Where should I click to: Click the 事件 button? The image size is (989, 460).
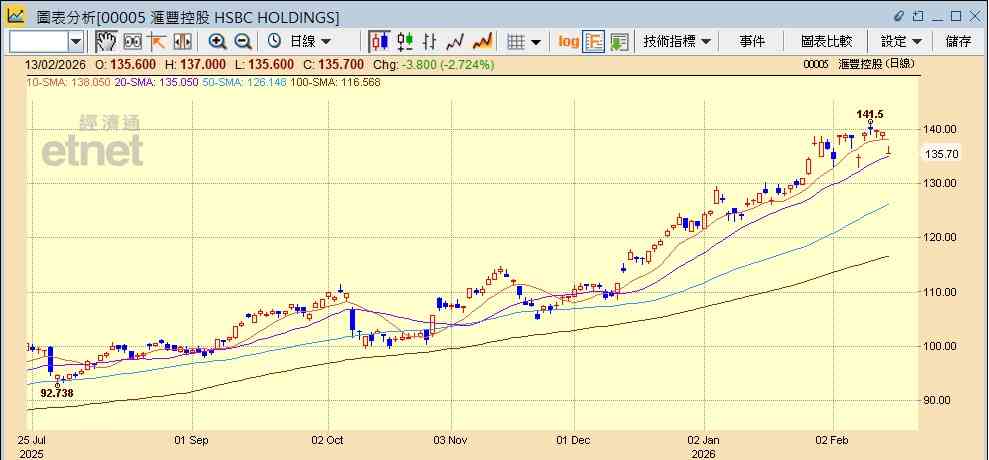752,42
